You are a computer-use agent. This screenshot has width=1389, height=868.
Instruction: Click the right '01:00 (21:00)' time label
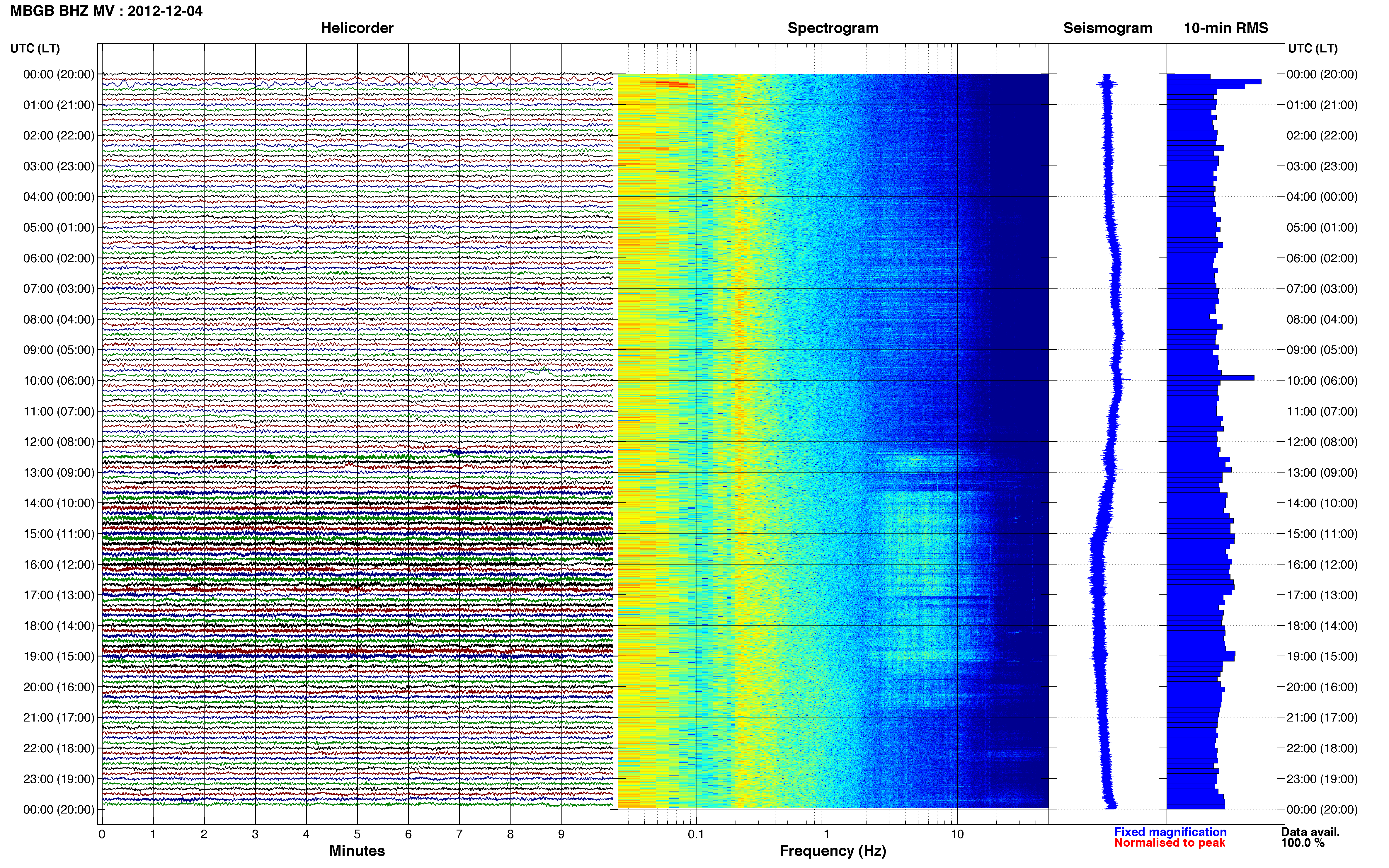pos(1322,105)
